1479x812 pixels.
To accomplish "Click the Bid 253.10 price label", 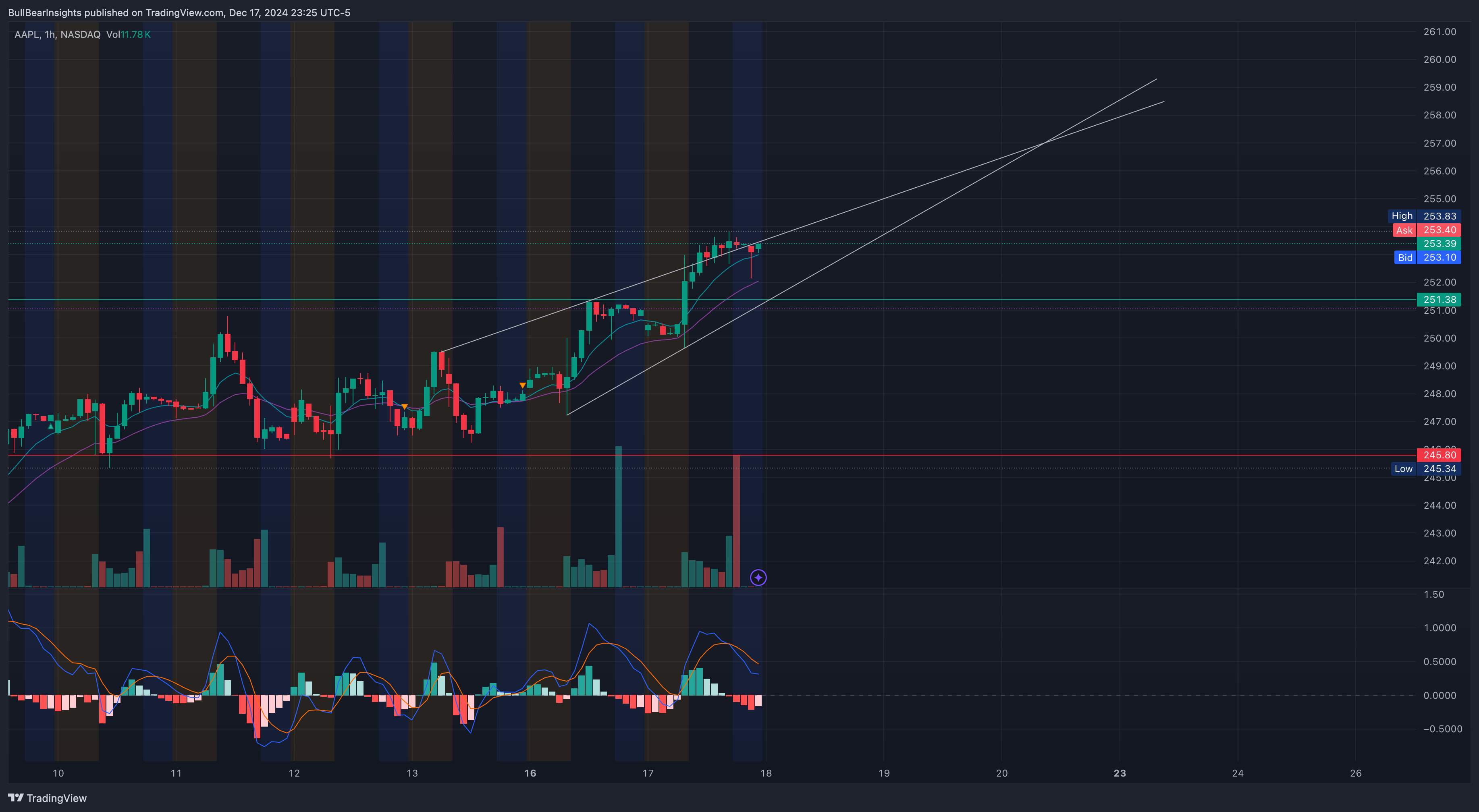I will (x=1427, y=258).
